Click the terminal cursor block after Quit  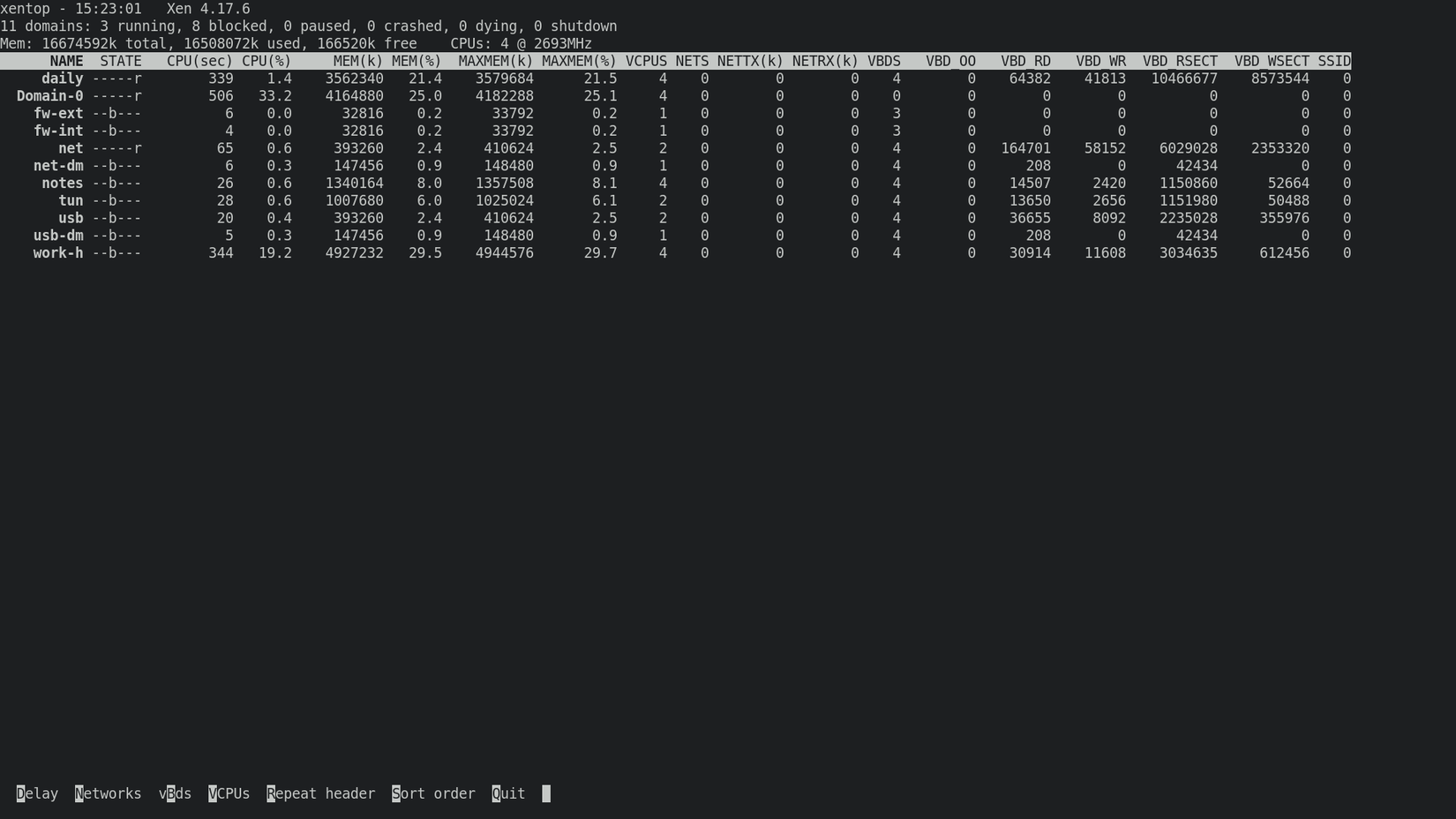546,793
